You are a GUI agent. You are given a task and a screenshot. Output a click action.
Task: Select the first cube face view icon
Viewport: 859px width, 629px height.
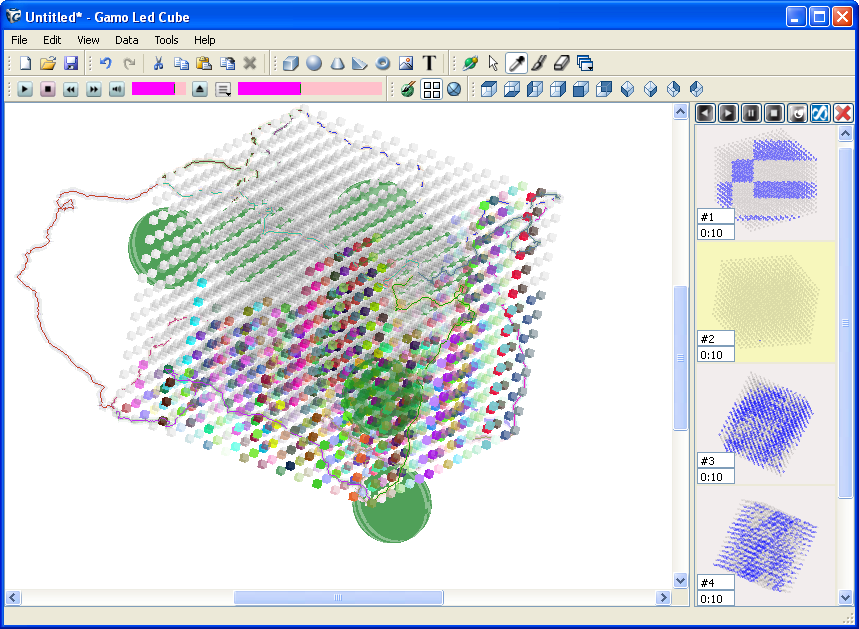pyautogui.click(x=489, y=89)
